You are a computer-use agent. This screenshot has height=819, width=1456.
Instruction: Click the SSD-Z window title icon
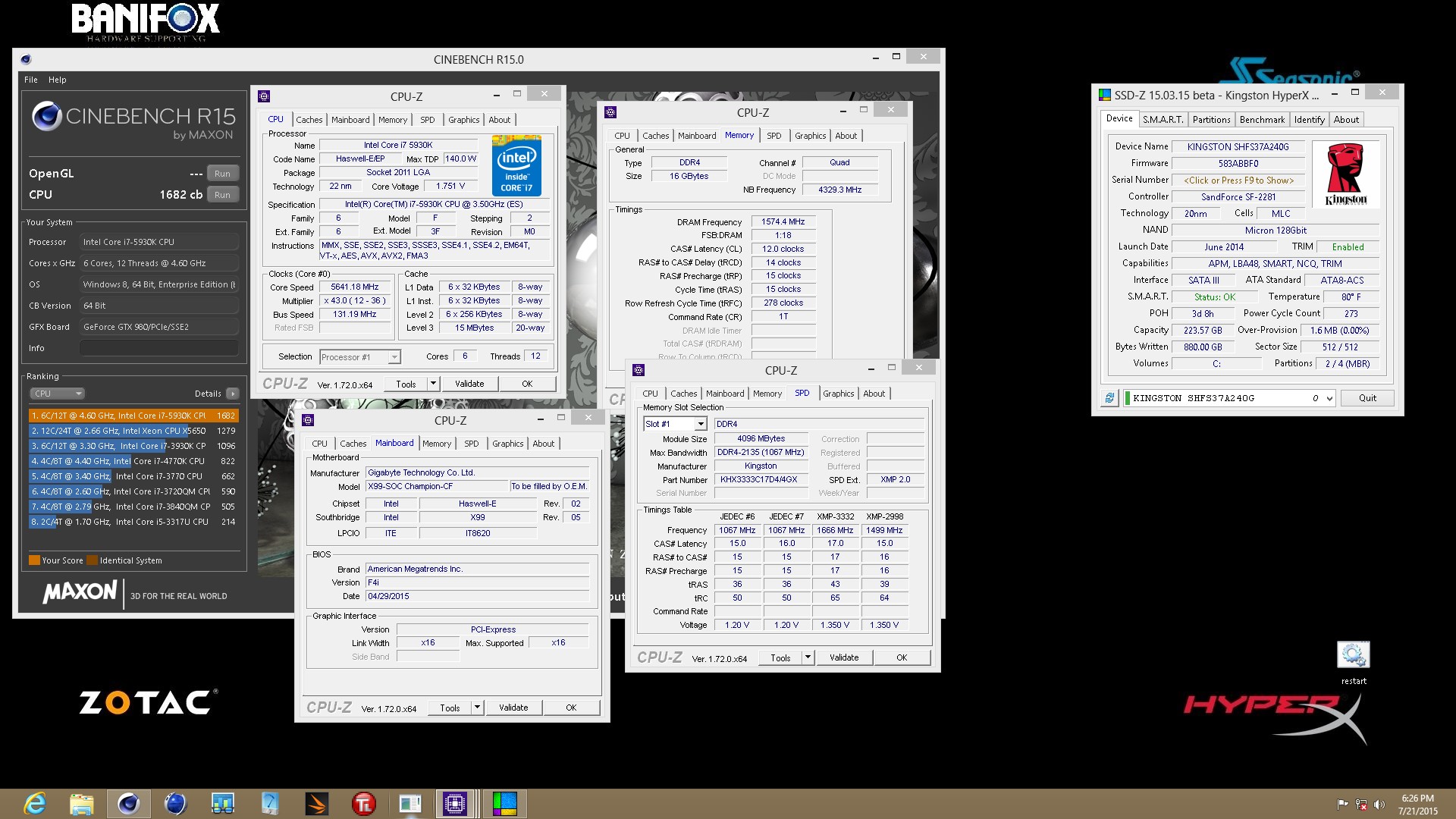tap(1104, 95)
